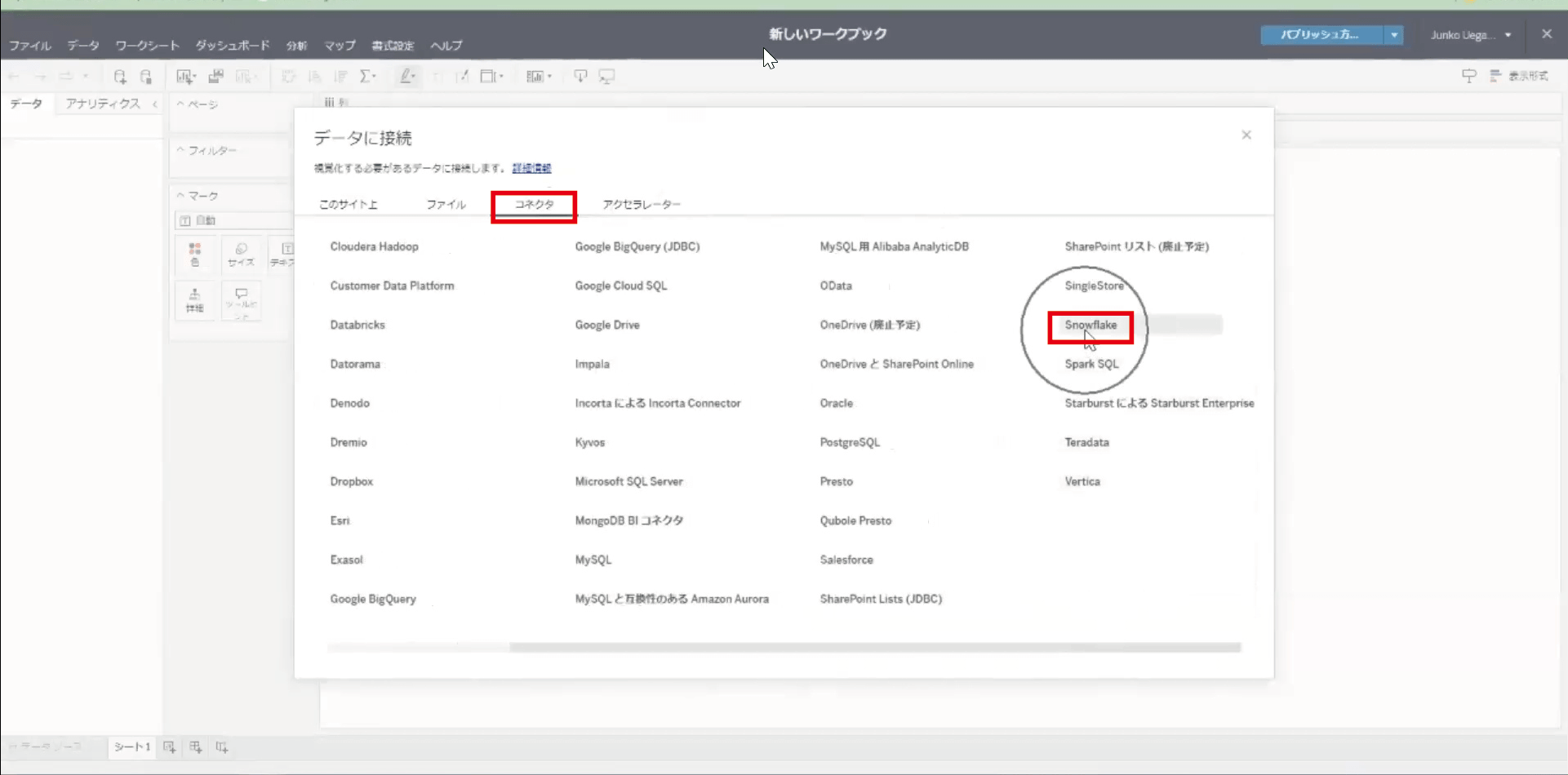Choose the Dropbox connector
This screenshot has height=775, width=1568.
(x=352, y=482)
